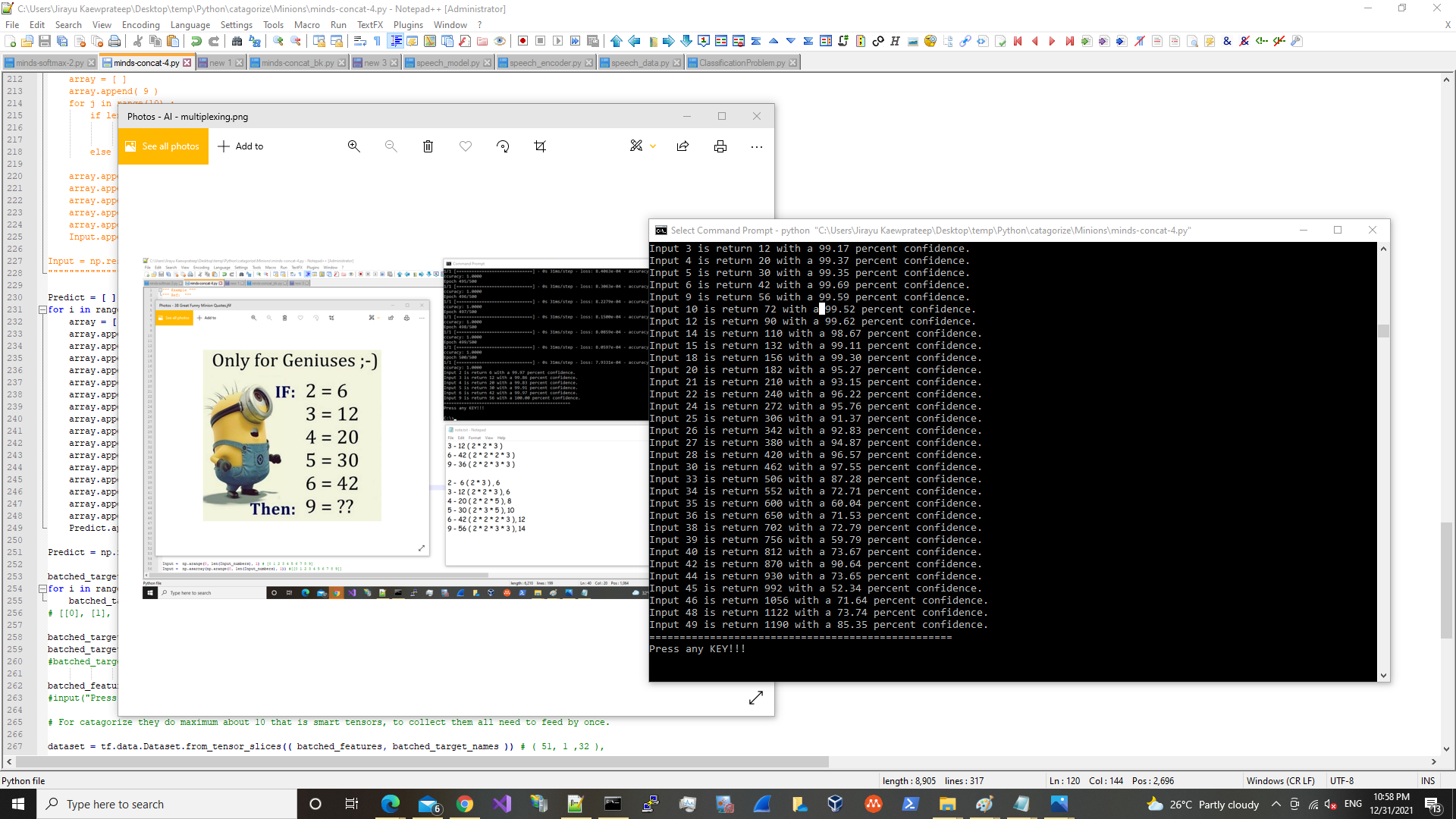Click the Undo toolbar icon
The image size is (1456, 819).
(196, 41)
